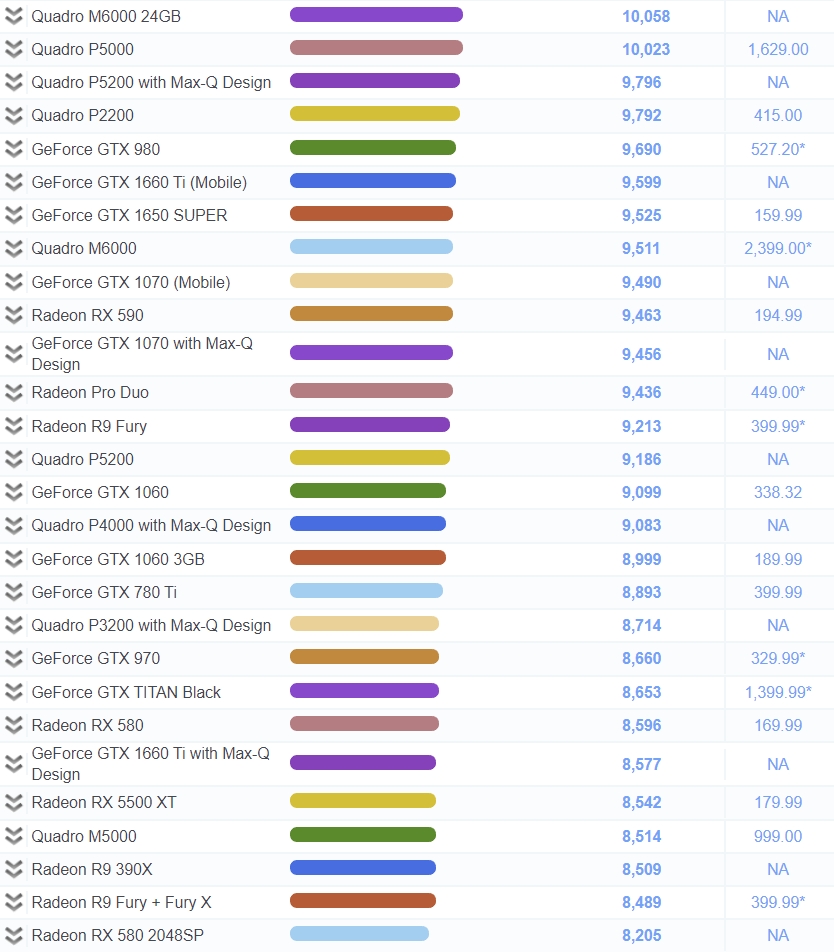Click score 8,999

pos(642,559)
